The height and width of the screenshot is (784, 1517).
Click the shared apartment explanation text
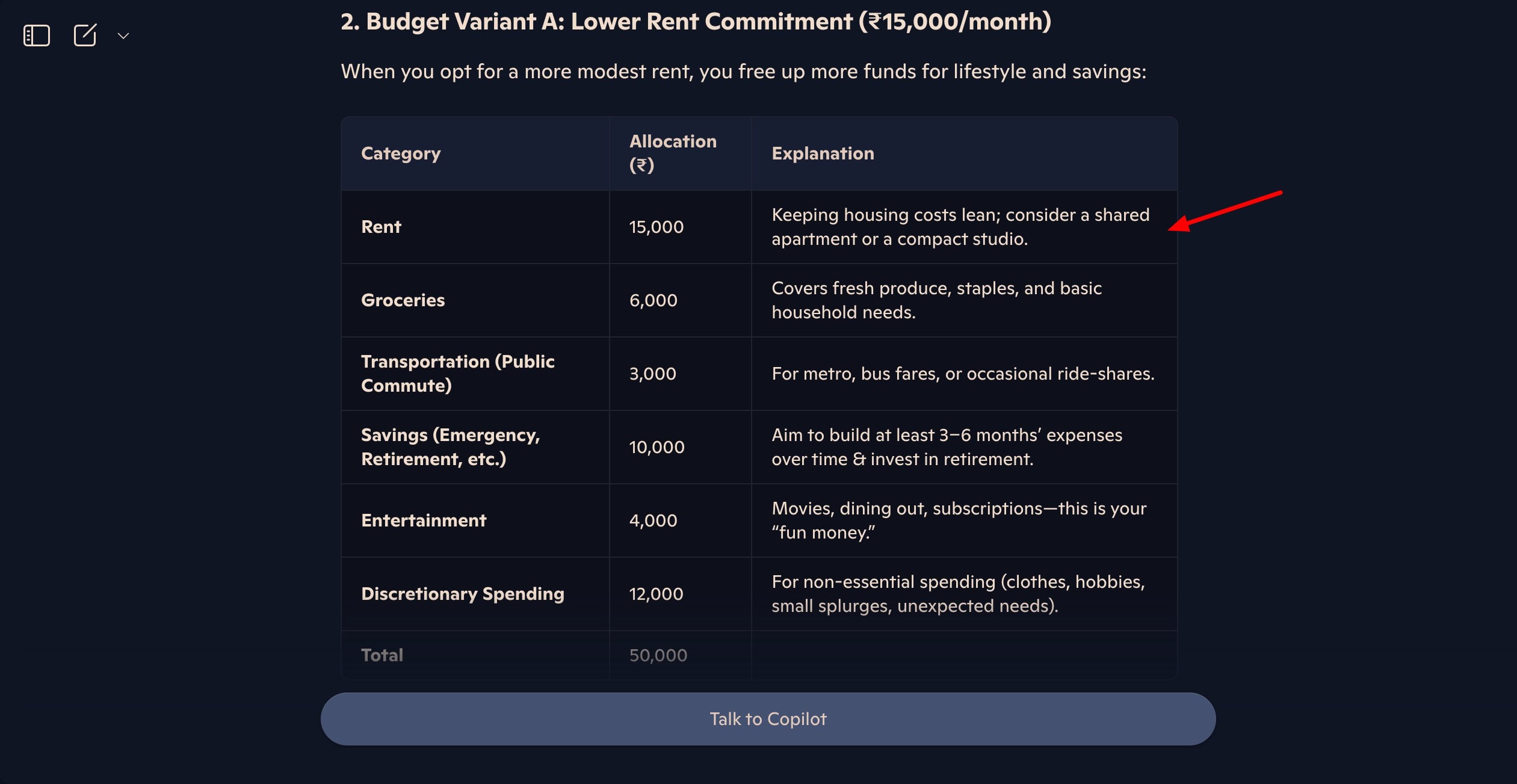click(960, 227)
